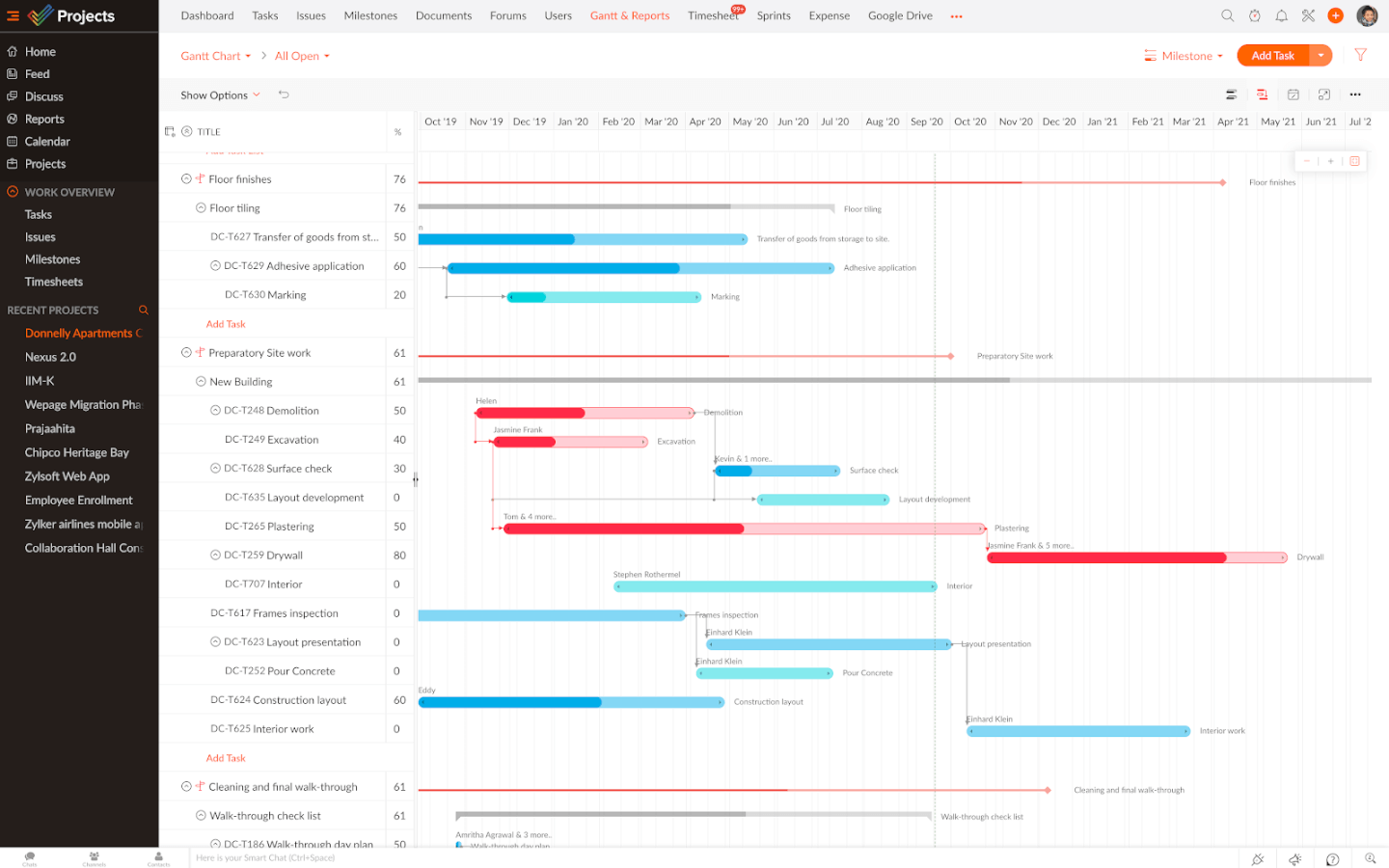Image resolution: width=1389 pixels, height=868 pixels.
Task: Click the search icon beside Recent Projects
Action: click(x=144, y=310)
